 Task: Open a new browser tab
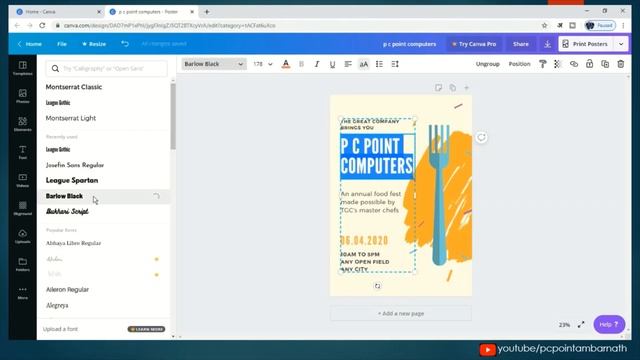click(x=207, y=12)
